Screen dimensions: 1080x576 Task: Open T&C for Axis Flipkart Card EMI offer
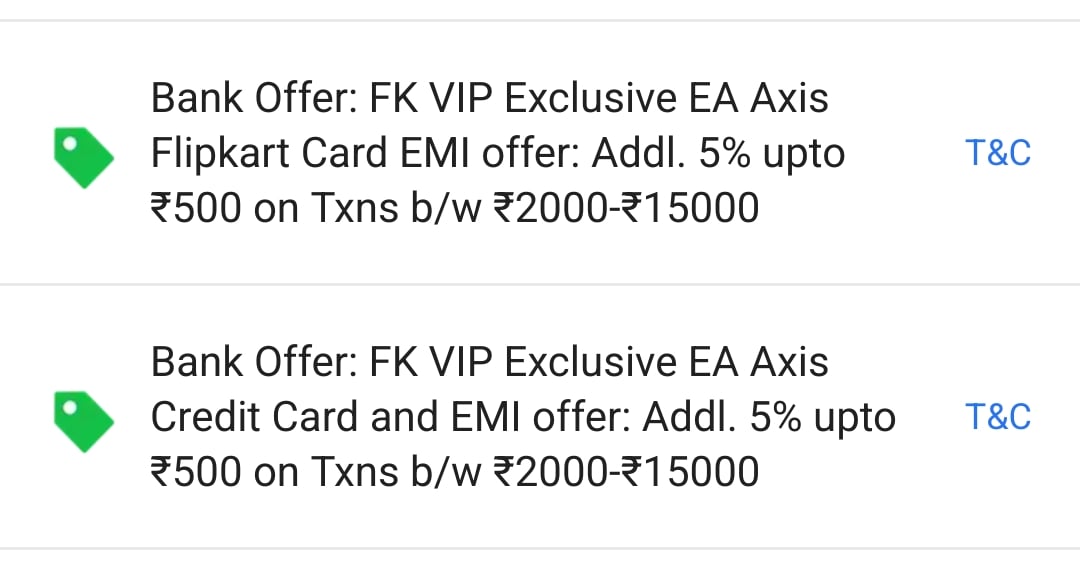click(x=998, y=153)
